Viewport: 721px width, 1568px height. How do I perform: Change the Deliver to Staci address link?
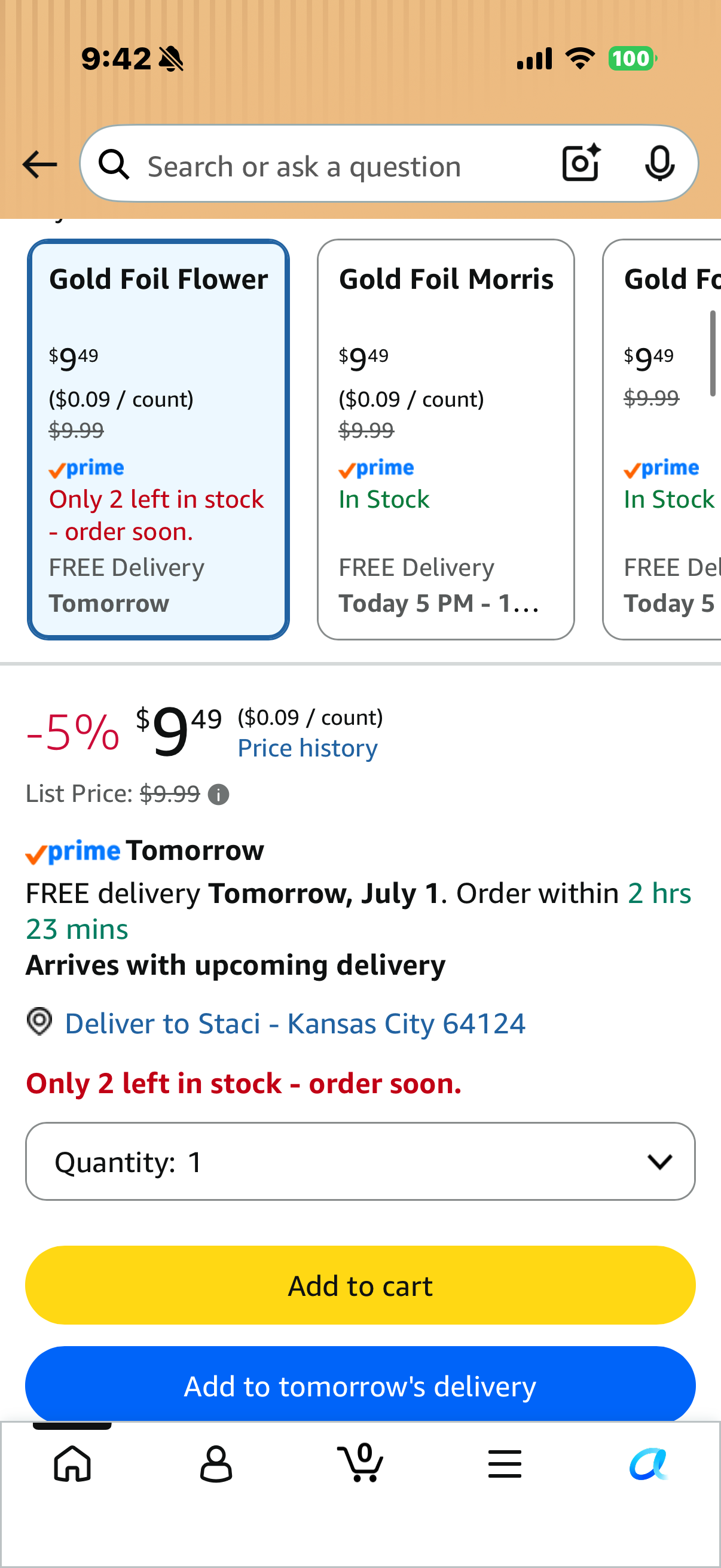tap(295, 1023)
